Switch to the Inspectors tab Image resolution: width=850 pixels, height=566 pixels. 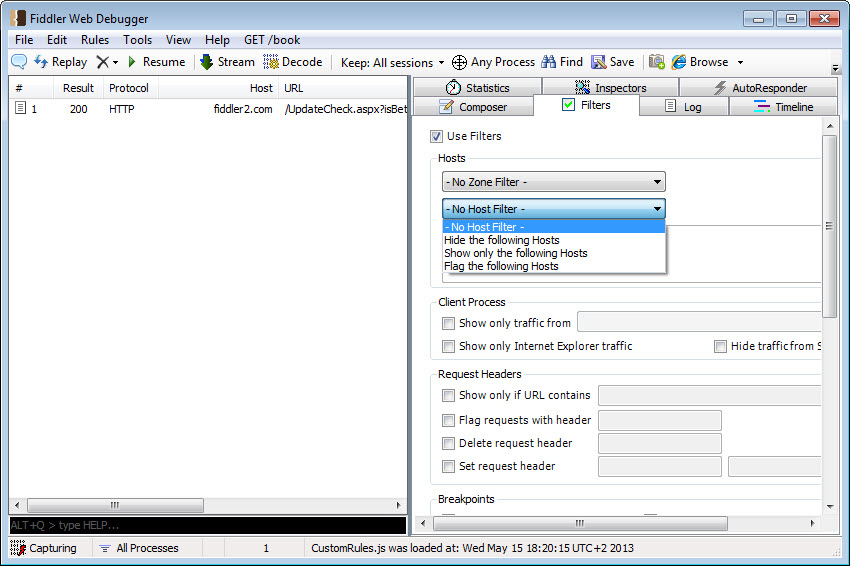(x=610, y=87)
